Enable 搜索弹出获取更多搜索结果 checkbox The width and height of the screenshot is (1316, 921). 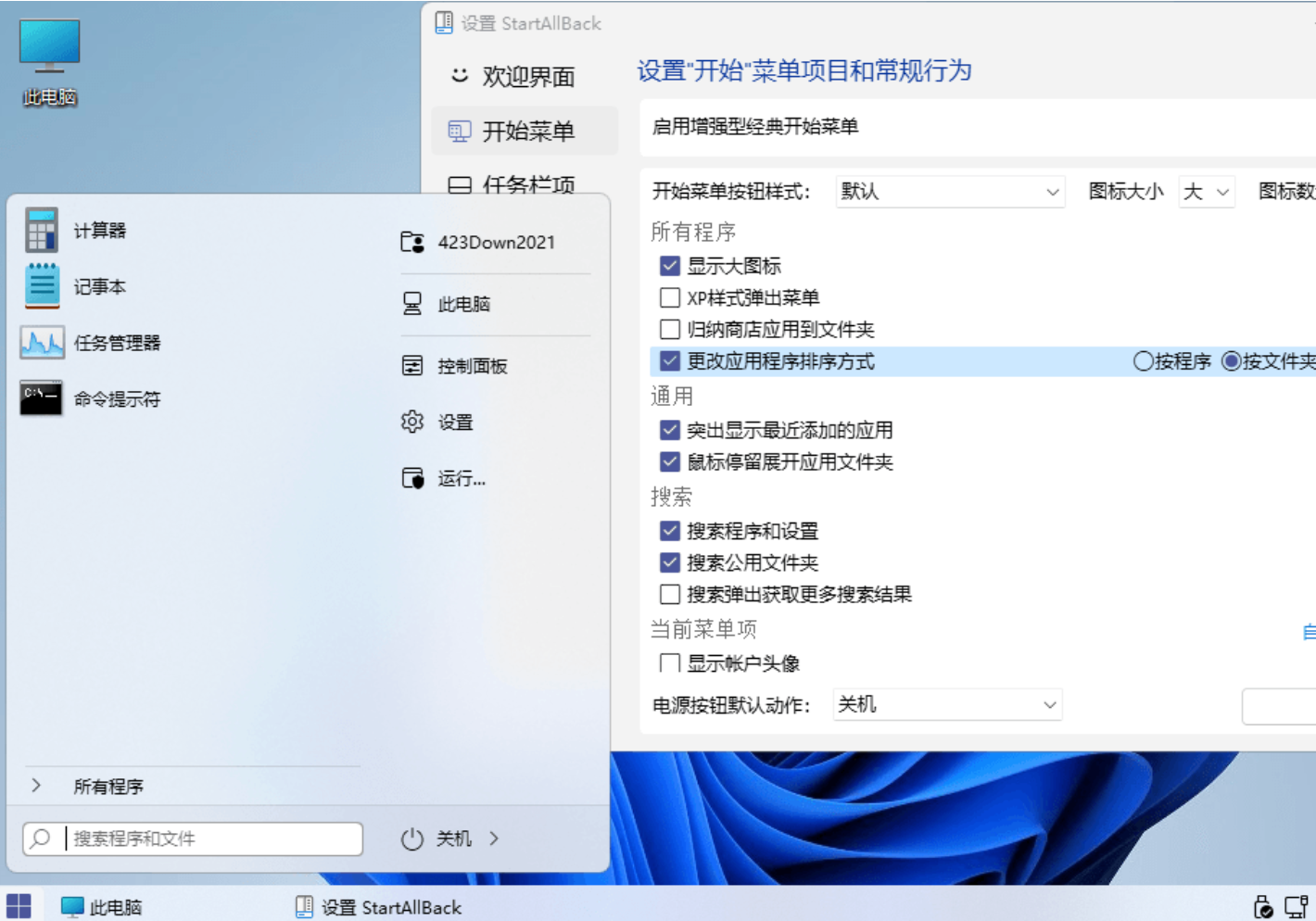tap(670, 594)
